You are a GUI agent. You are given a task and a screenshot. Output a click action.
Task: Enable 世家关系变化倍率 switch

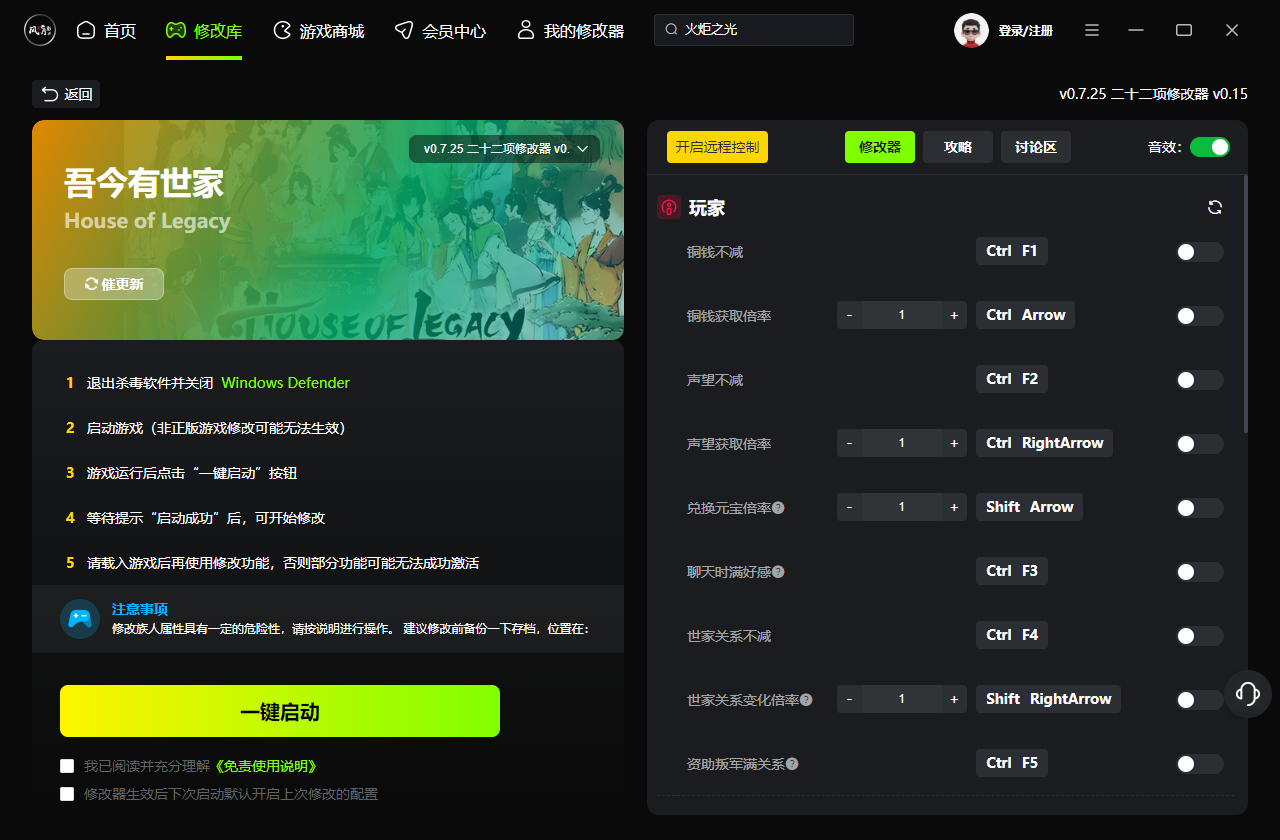point(1199,700)
